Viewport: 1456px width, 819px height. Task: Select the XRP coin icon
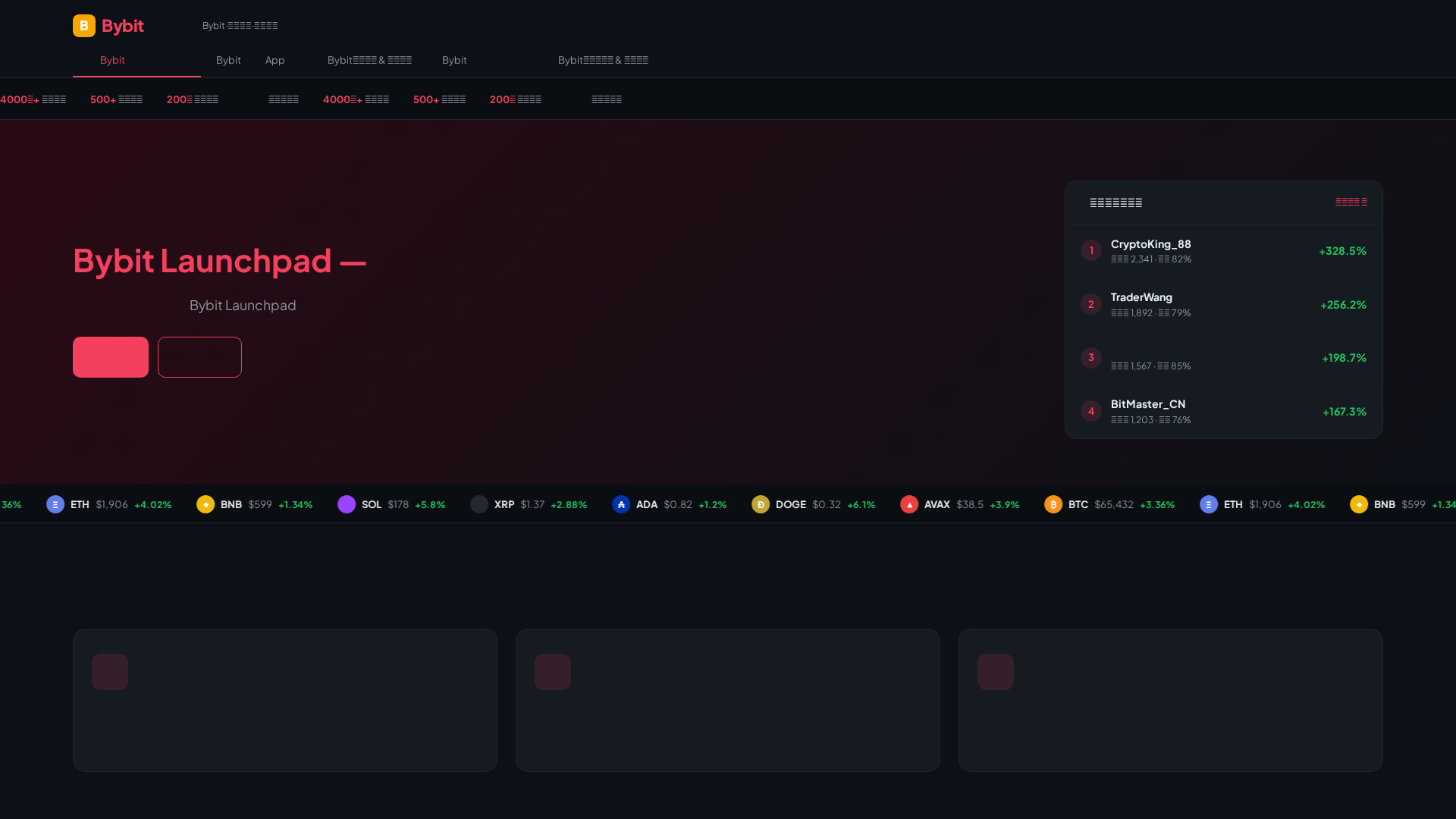tap(479, 504)
